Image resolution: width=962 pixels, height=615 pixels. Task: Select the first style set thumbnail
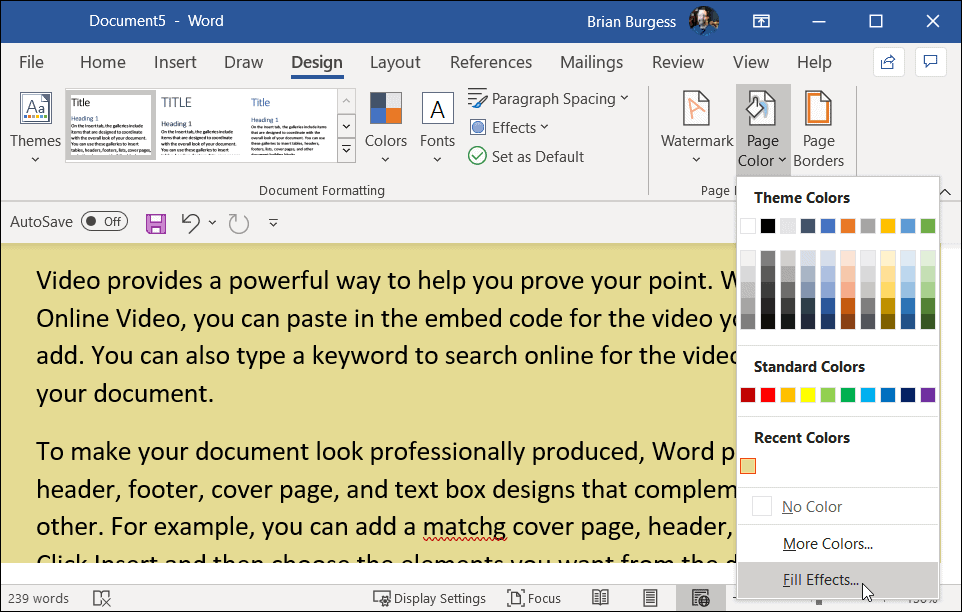point(110,125)
